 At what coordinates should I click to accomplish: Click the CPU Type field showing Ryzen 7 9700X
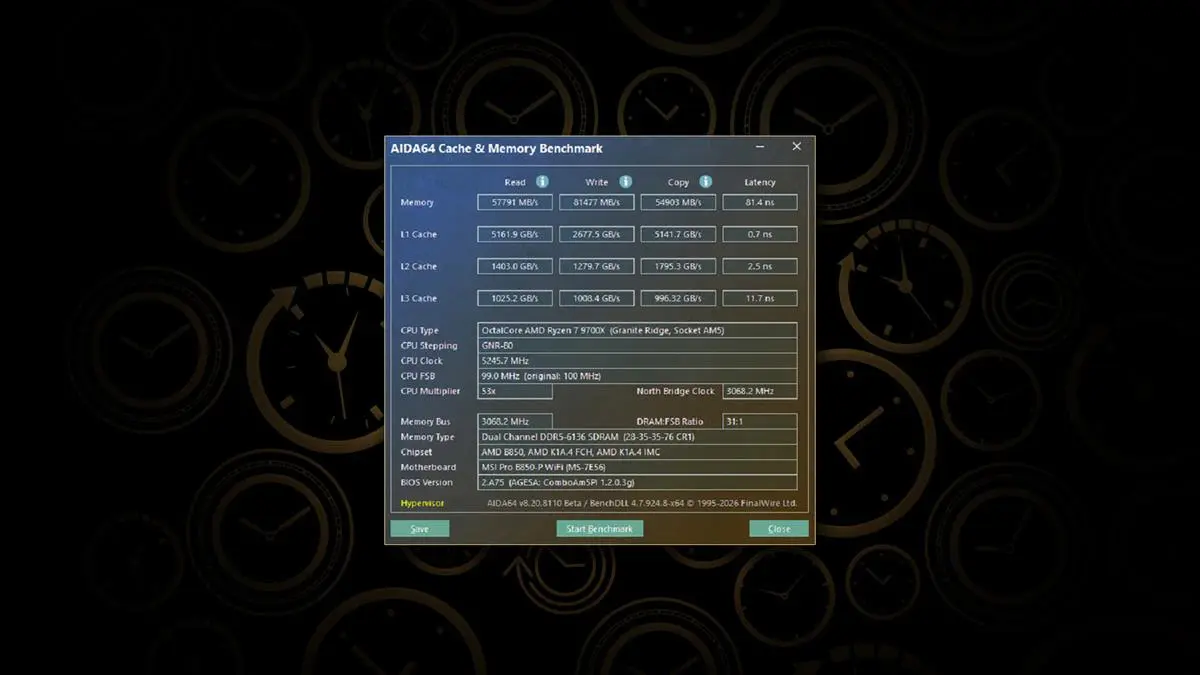(x=637, y=330)
